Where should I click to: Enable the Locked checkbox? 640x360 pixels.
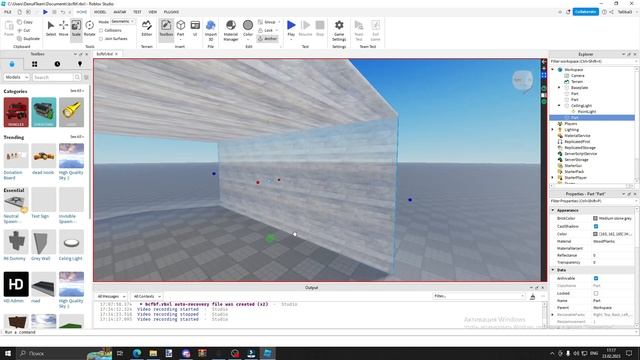point(596,293)
